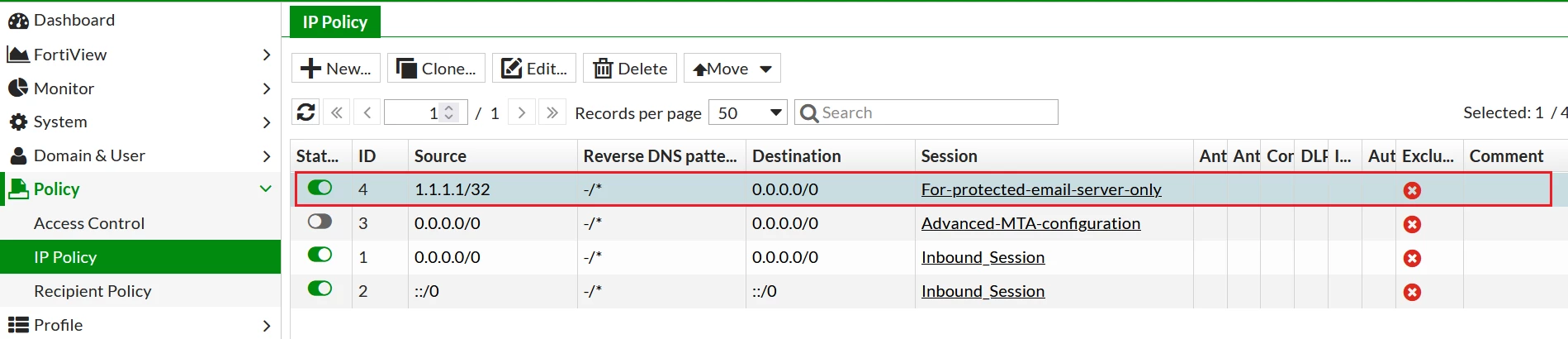Screen dimensions: 1568x339
Task: Click the Dashboard gauge icon
Action: (18, 21)
